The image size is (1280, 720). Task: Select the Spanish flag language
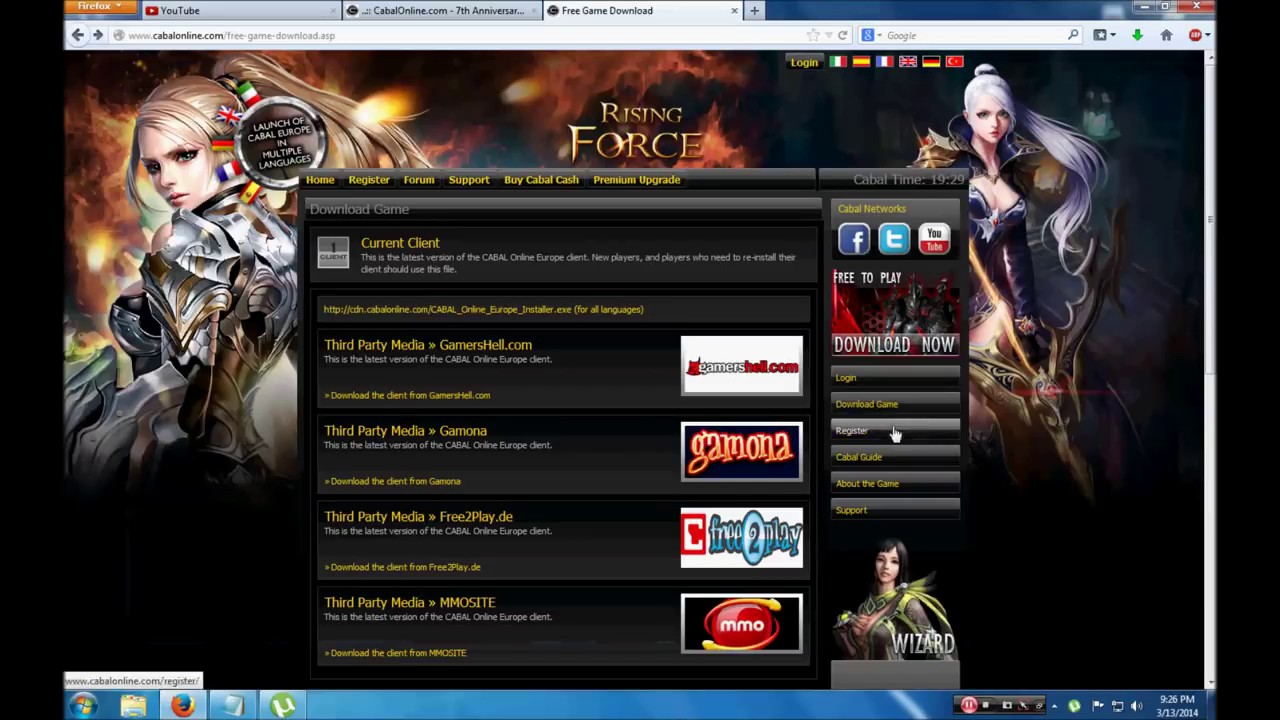861,62
